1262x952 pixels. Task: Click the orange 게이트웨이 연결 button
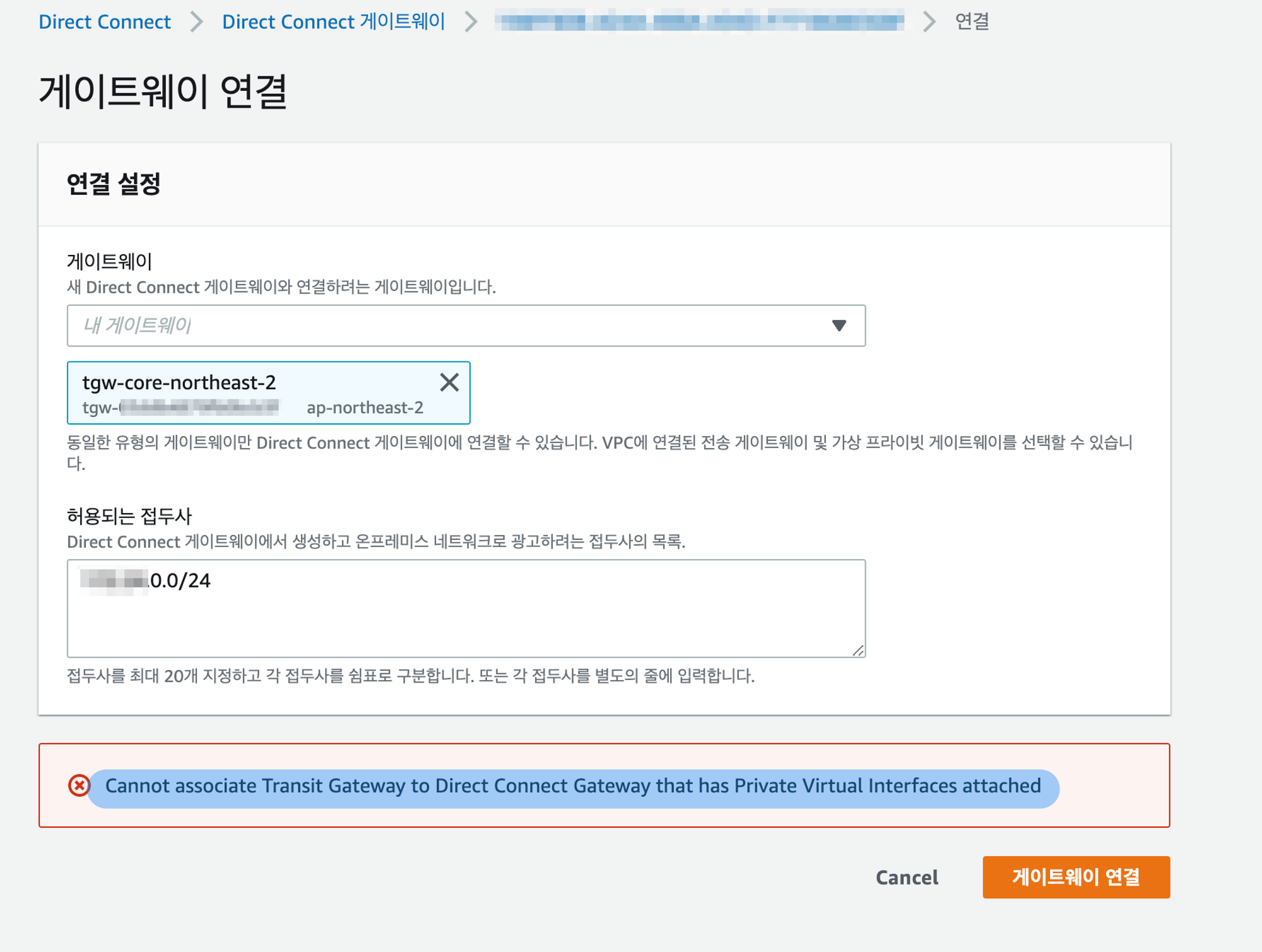click(x=1076, y=877)
